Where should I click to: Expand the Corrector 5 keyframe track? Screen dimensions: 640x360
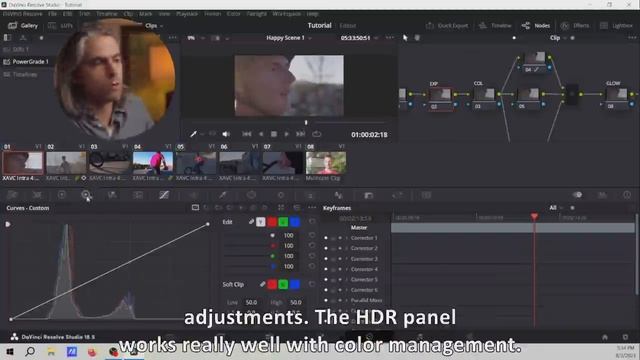[347, 280]
